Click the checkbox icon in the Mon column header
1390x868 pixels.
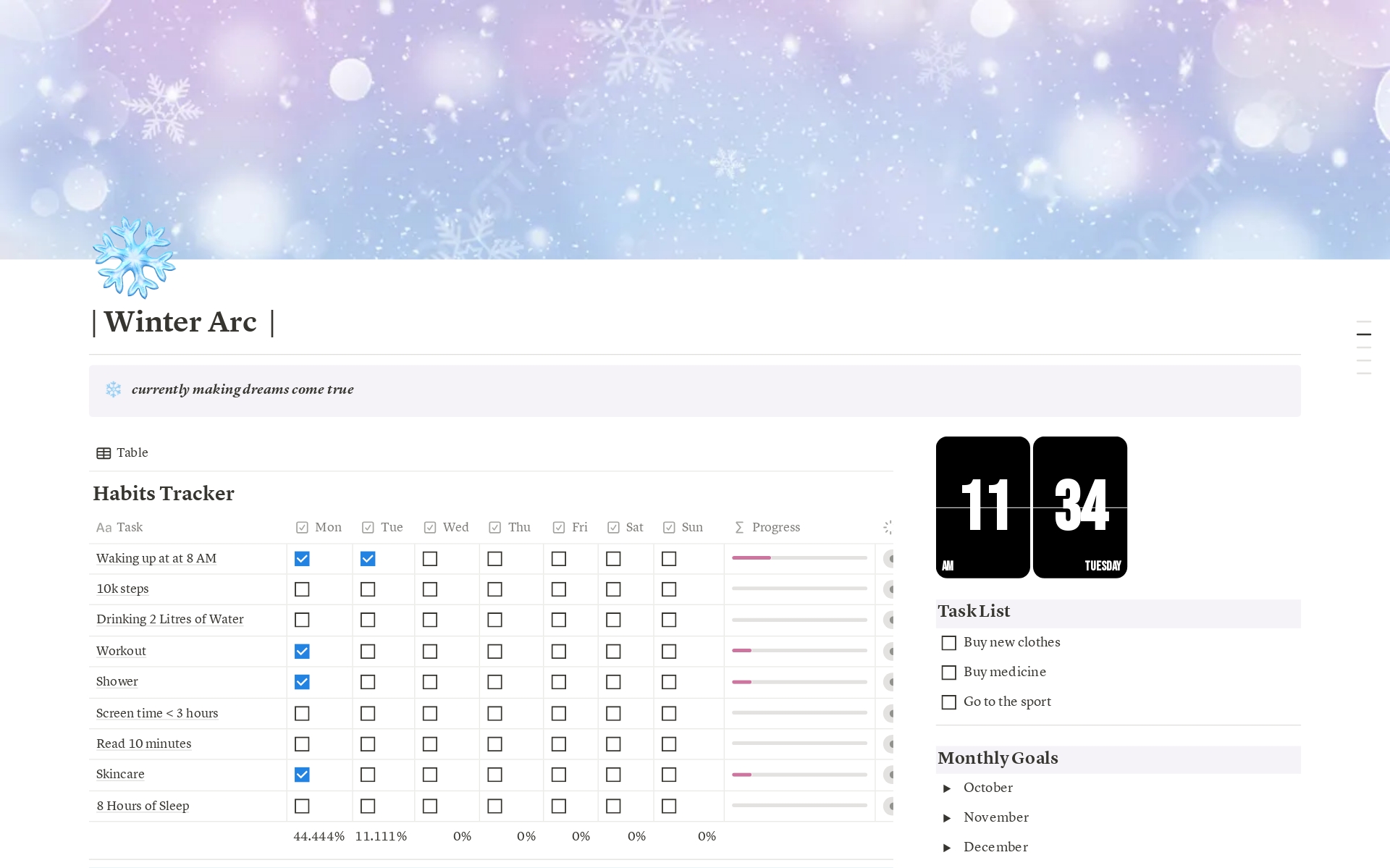(302, 527)
